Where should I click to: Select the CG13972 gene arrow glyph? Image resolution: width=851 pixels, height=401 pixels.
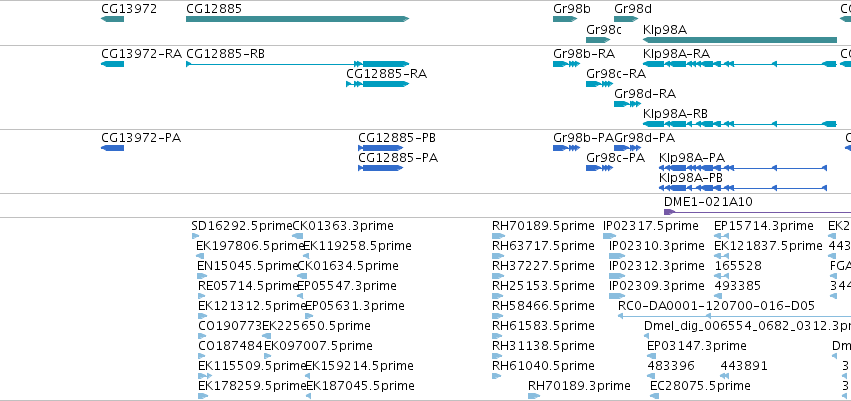pos(112,19)
